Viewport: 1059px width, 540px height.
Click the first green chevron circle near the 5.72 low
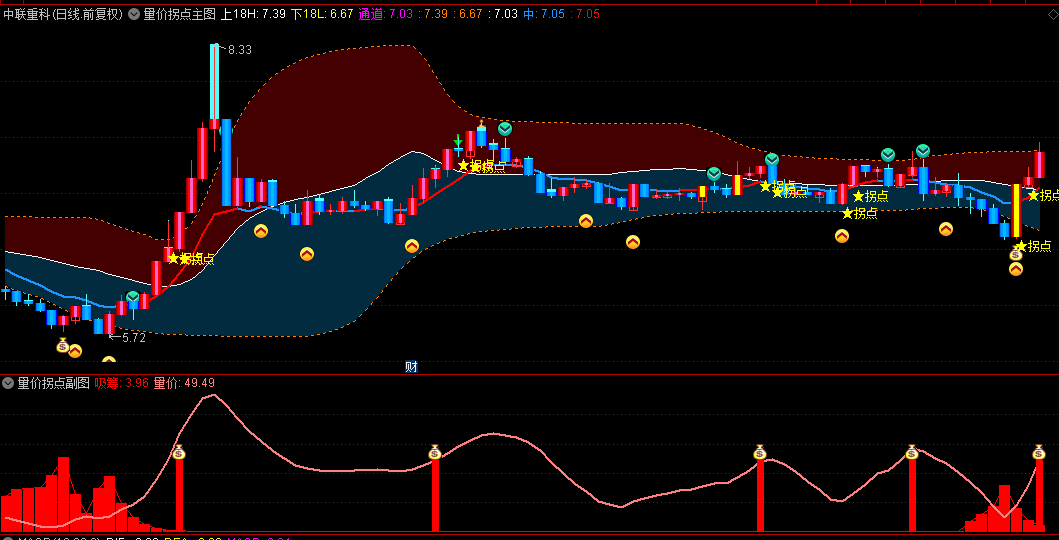(x=132, y=297)
